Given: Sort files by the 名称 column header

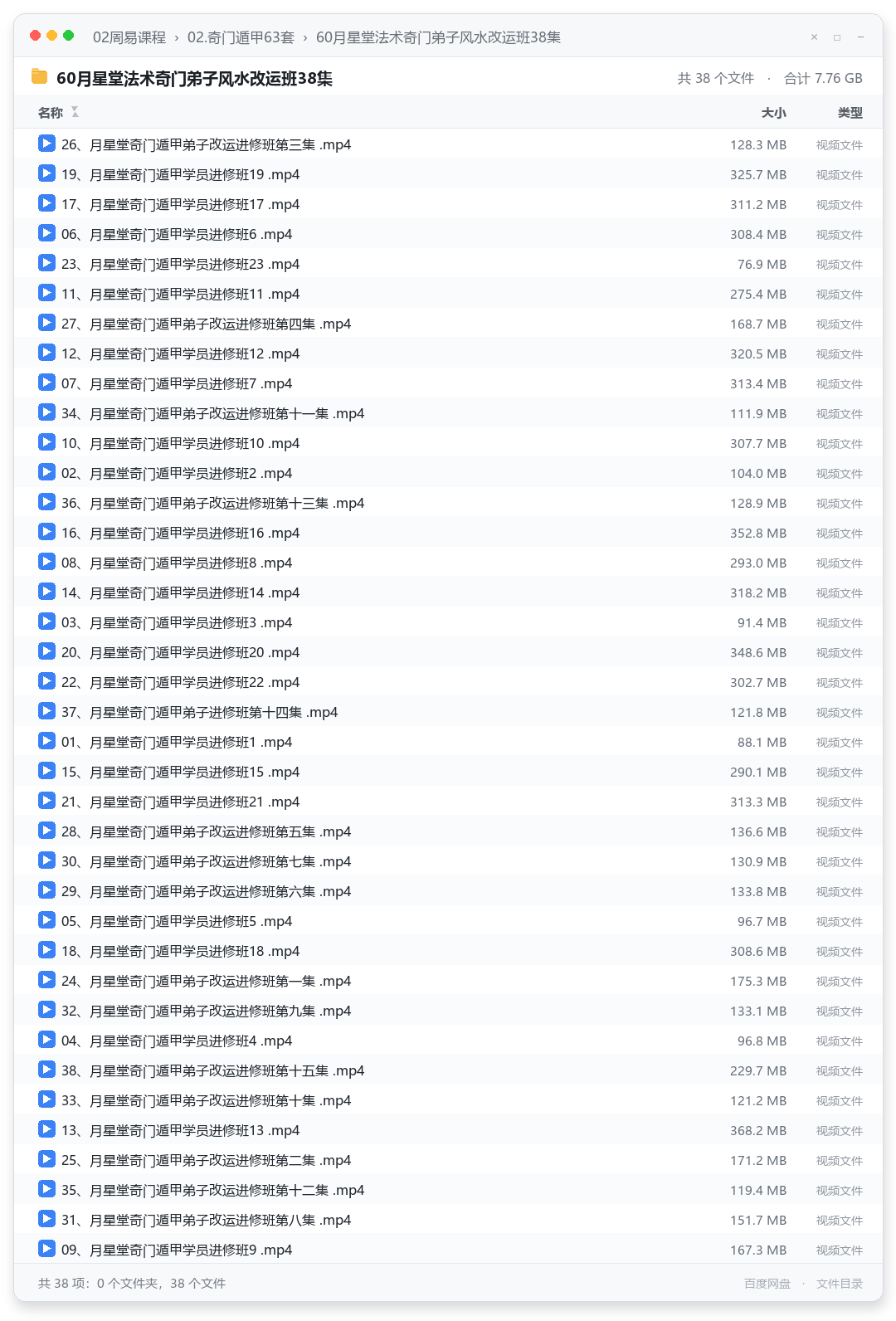Looking at the screenshot, I should tap(51, 113).
